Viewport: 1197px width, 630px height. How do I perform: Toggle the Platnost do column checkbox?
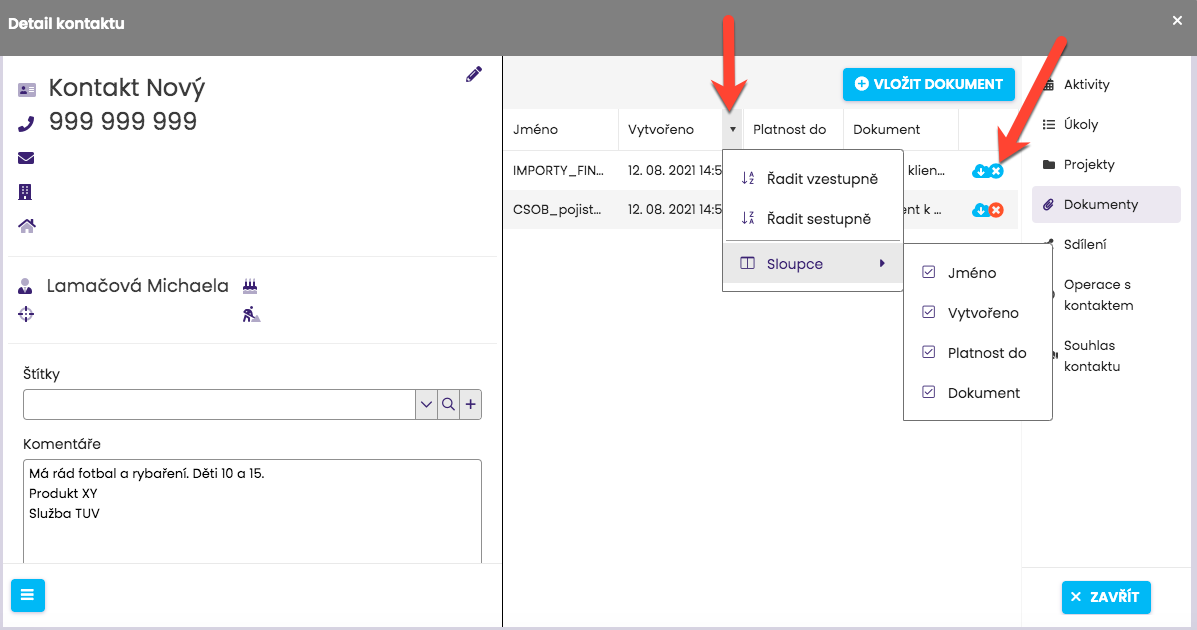[x=929, y=352]
